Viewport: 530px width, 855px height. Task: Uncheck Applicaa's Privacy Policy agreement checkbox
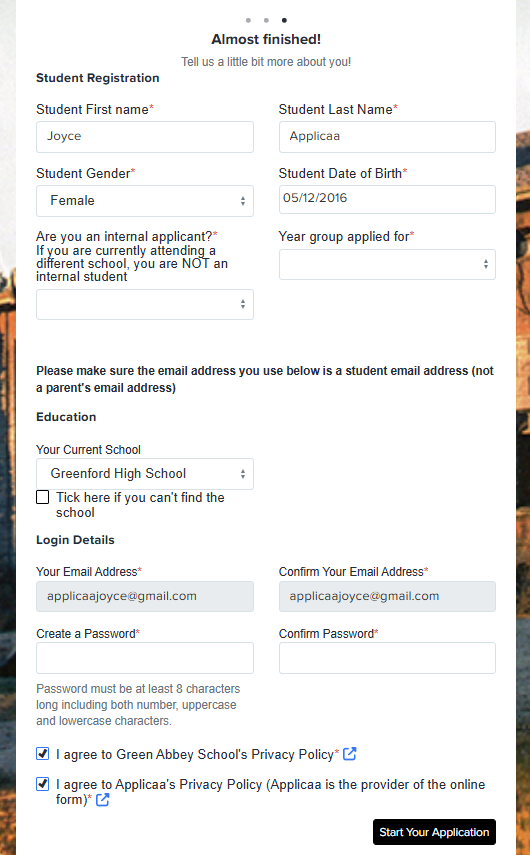pos(43,784)
